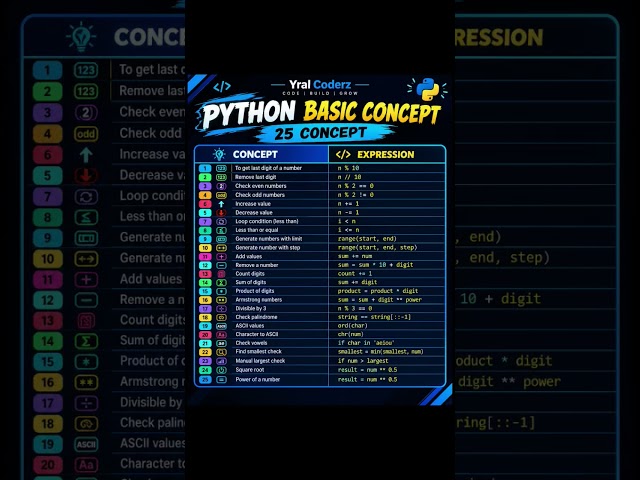Click the ASCII icon beside ASCII values
Screen dimensions: 640x480
221,326
